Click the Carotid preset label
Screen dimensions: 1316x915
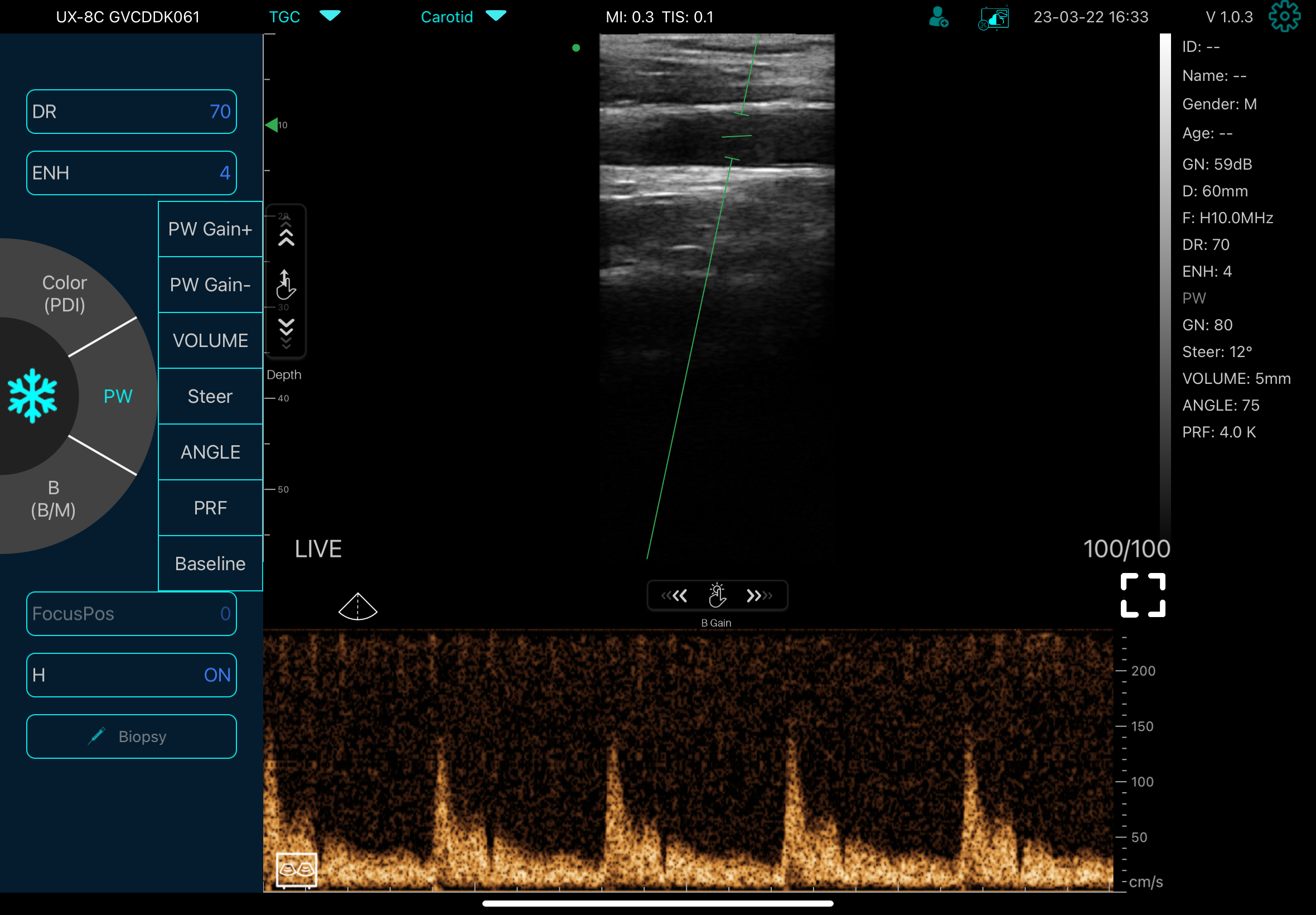[447, 17]
